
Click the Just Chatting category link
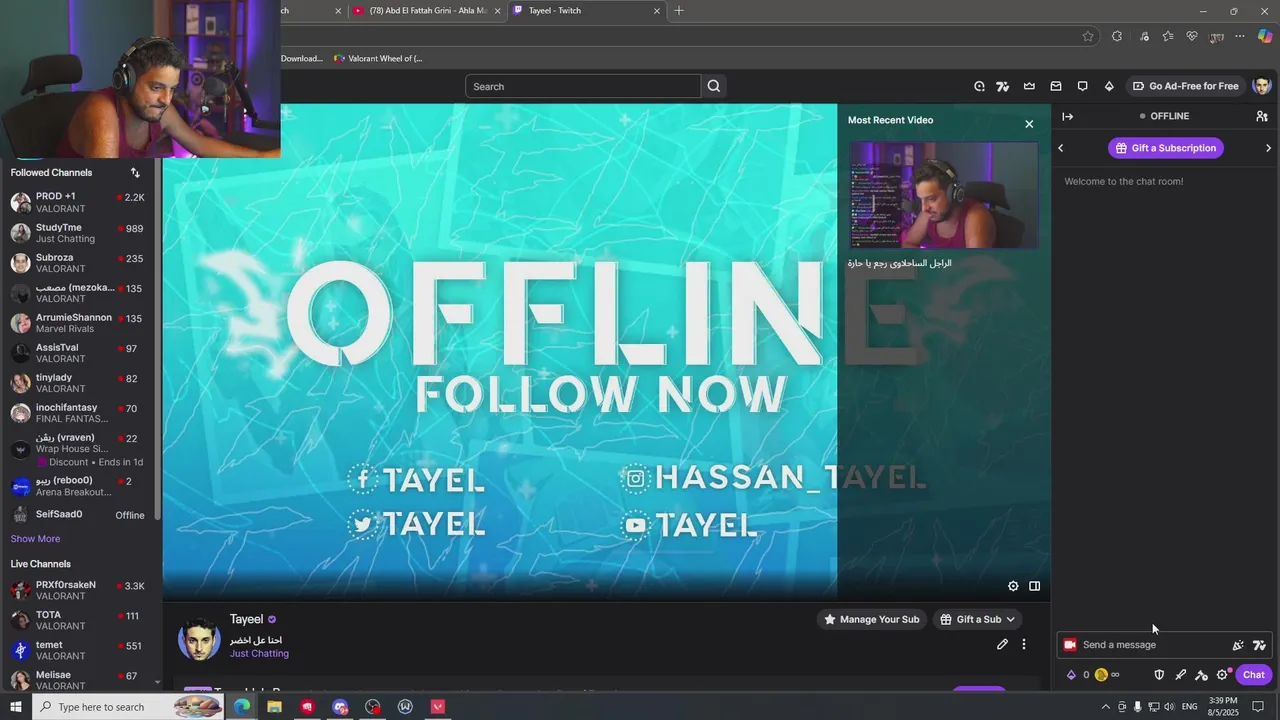(x=259, y=654)
